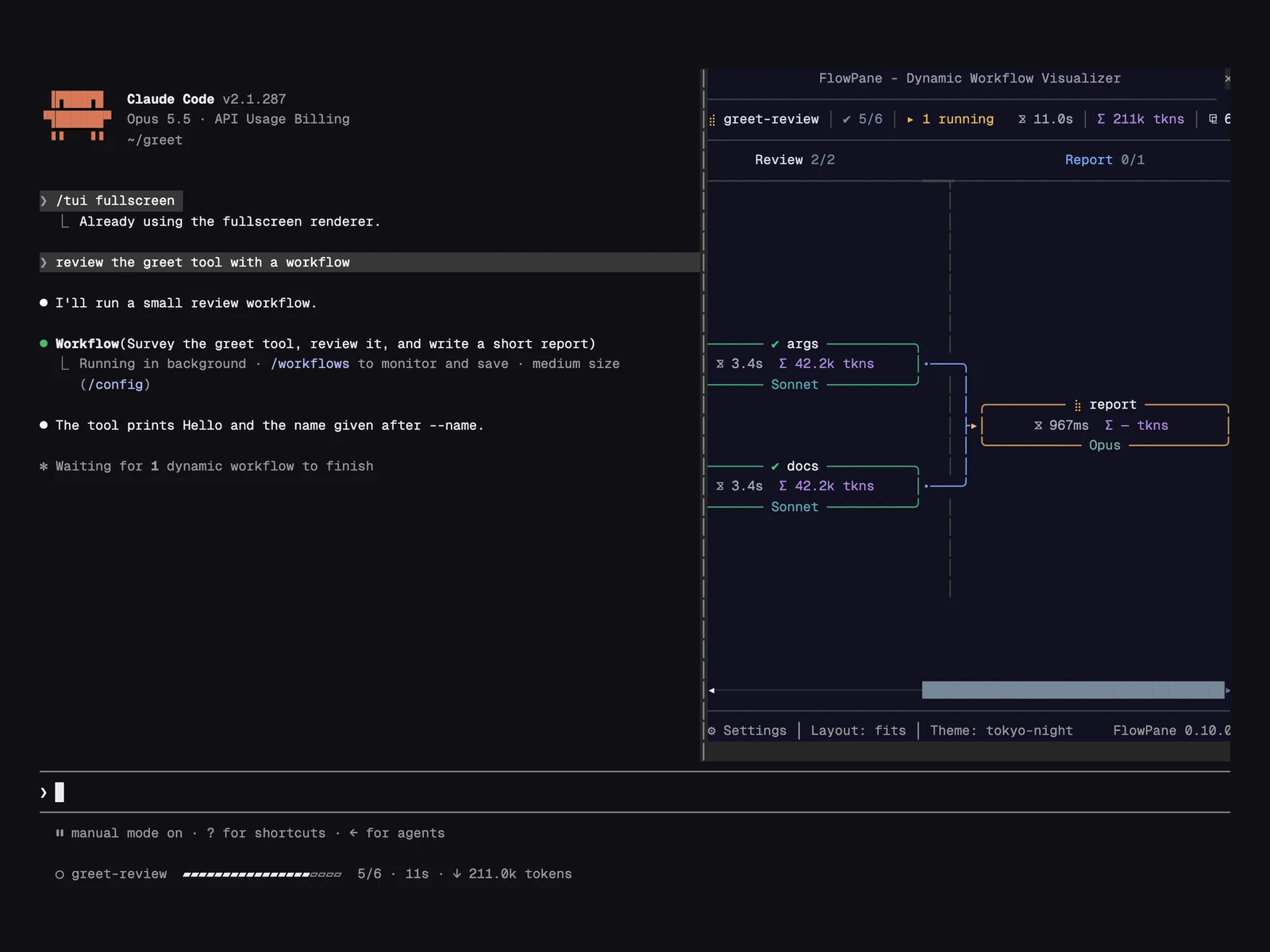Open the /workflows link
1270x952 pixels.
click(310, 363)
